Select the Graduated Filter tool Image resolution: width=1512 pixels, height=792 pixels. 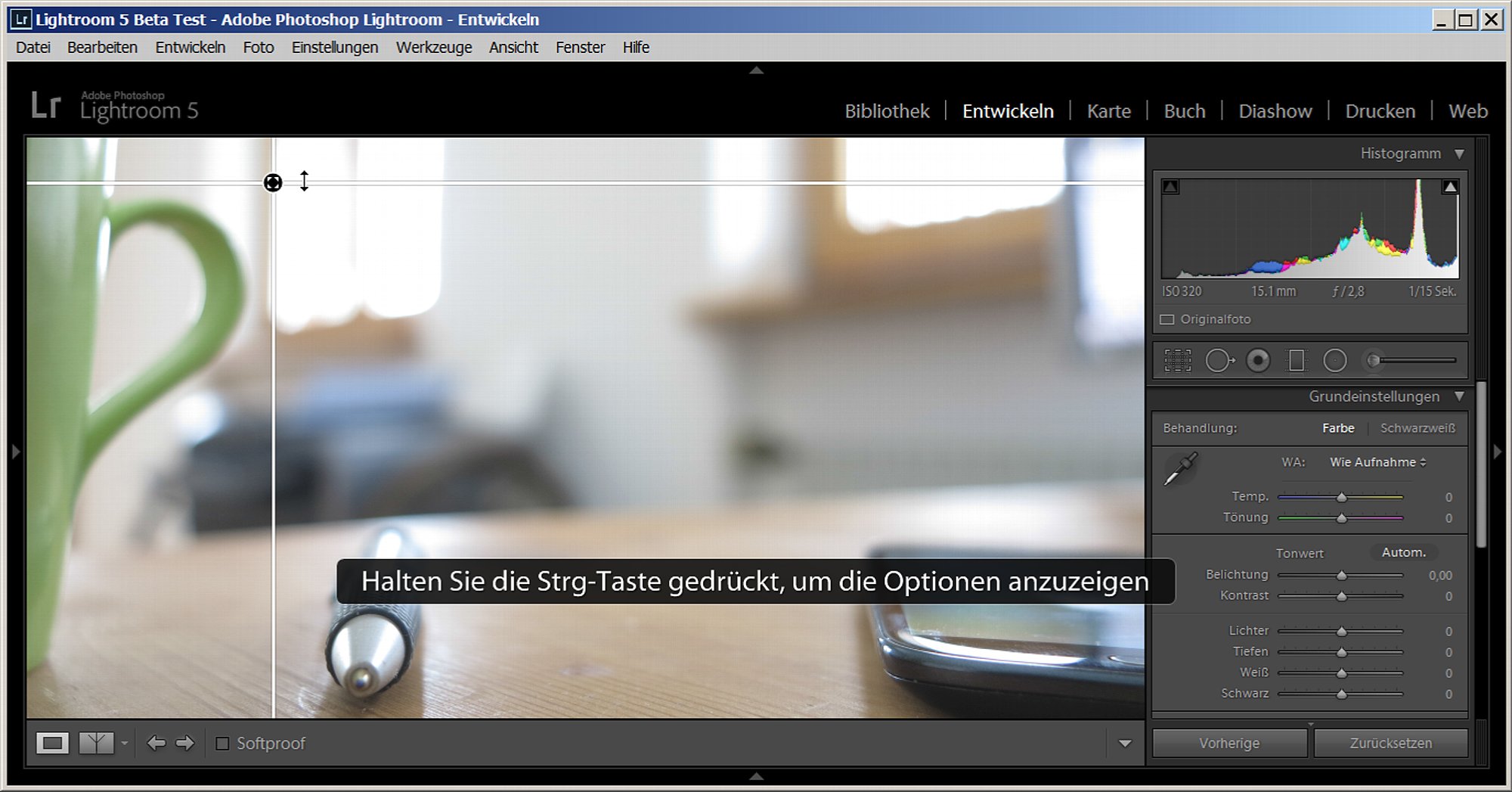1297,361
